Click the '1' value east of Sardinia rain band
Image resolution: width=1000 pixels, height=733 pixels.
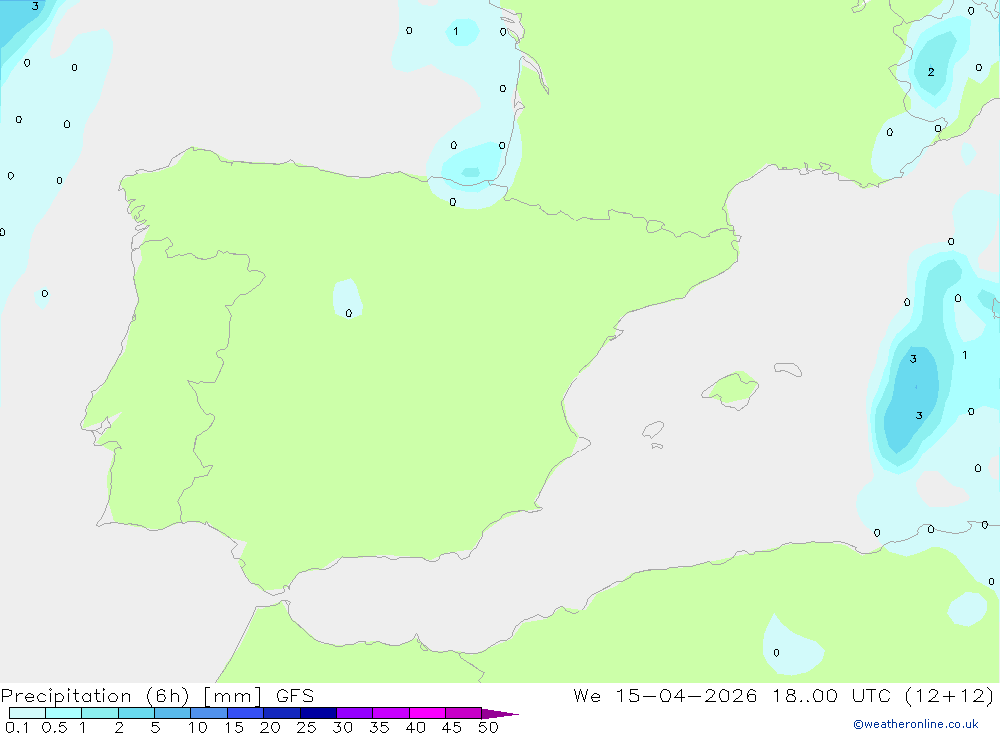point(964,355)
